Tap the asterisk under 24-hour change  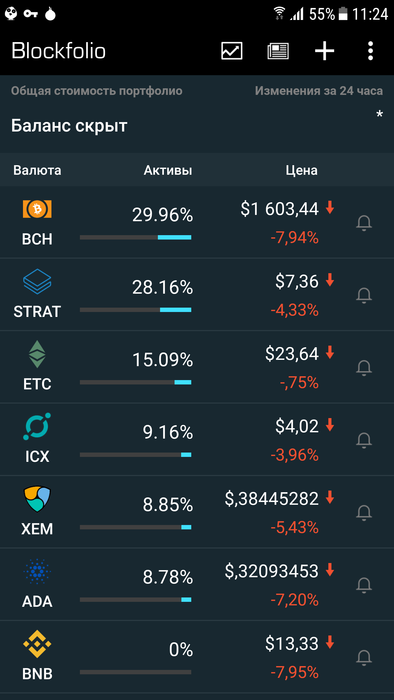379,114
